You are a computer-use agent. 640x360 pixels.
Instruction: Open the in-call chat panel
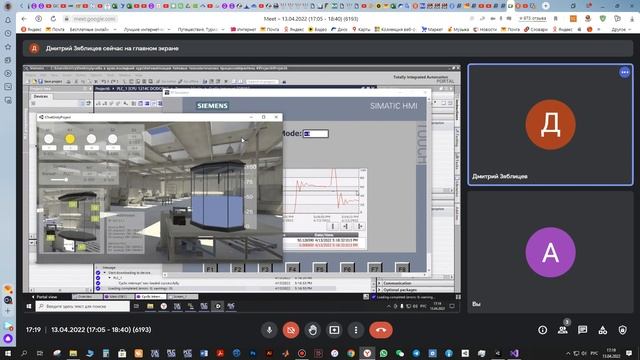[582, 330]
